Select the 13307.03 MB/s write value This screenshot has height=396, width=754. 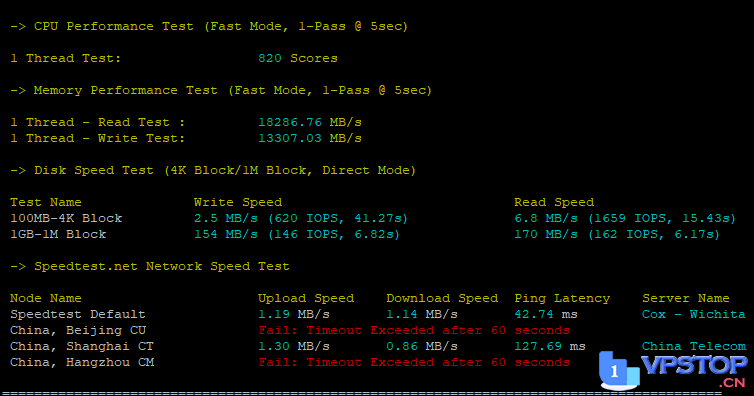click(x=310, y=138)
